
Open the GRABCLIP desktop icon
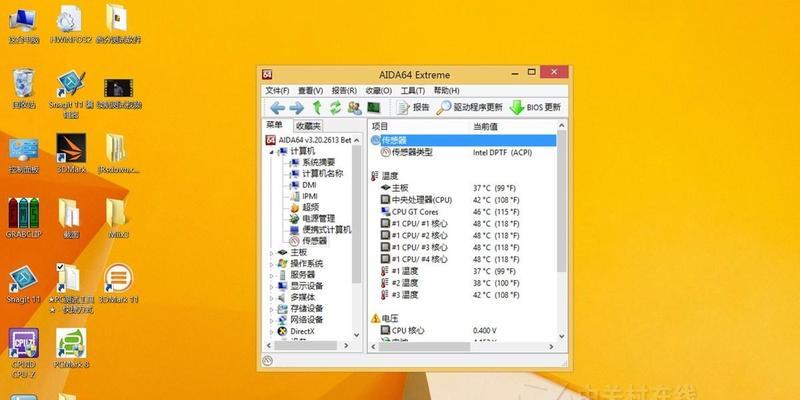tap(23, 218)
